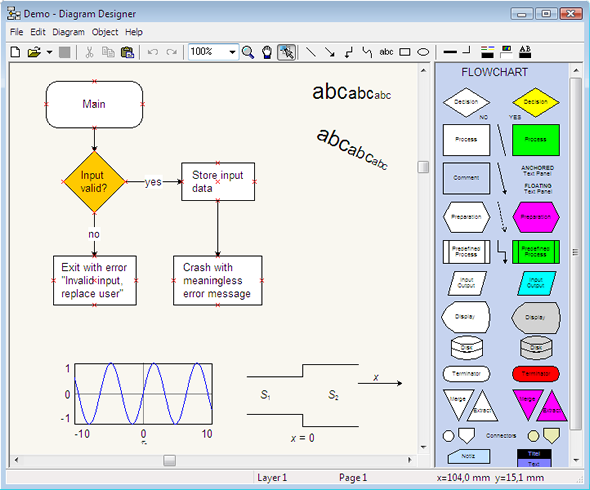
Task: Open the text color AB icon
Action: pos(525,52)
